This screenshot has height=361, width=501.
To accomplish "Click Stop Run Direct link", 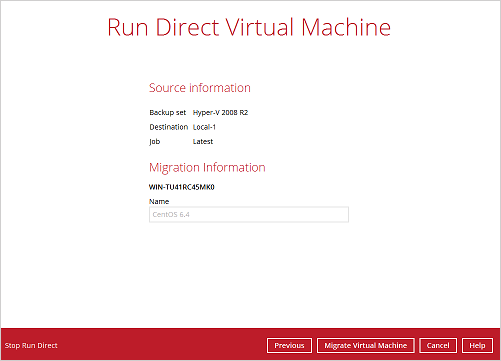I will [31, 345].
